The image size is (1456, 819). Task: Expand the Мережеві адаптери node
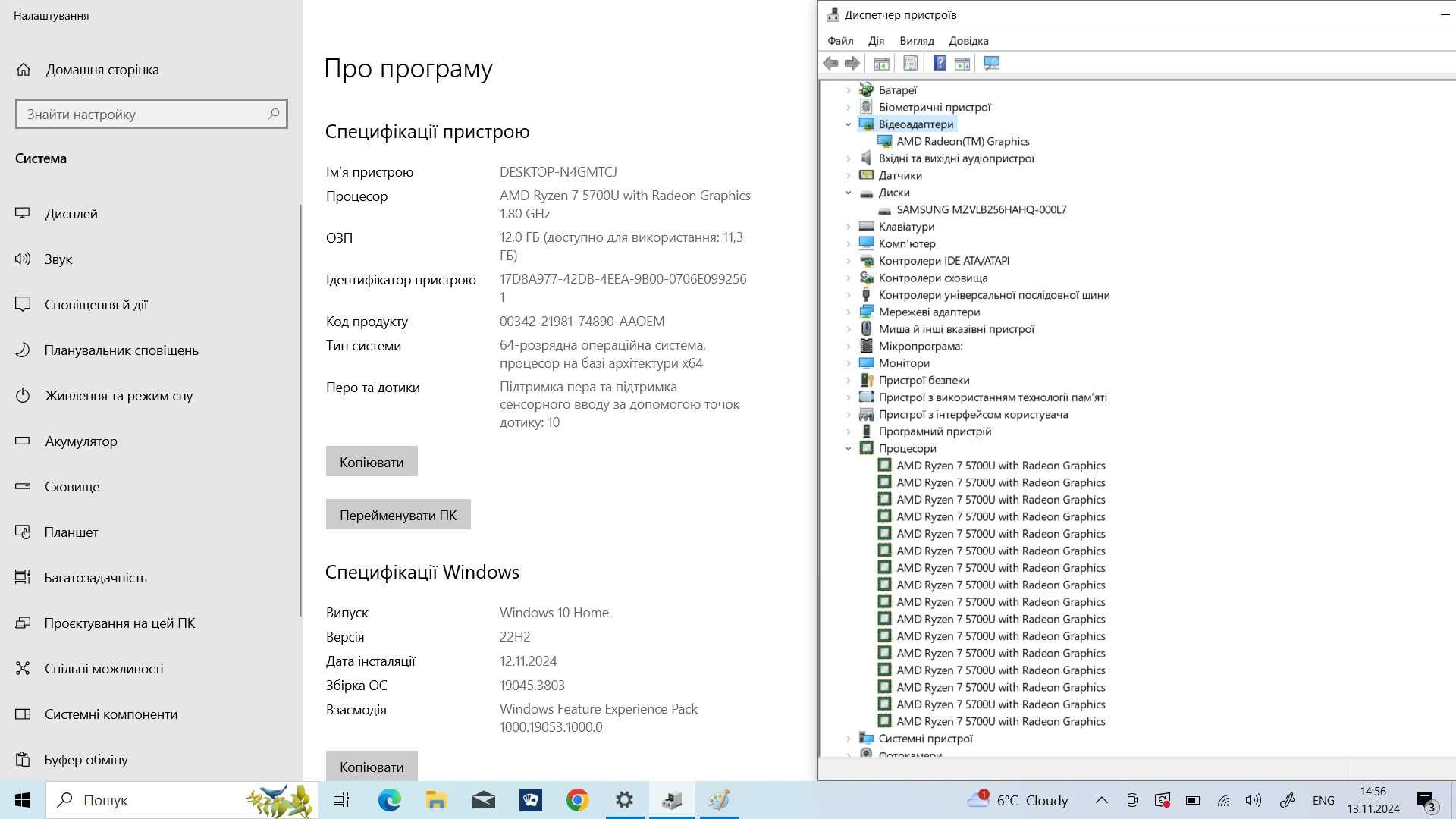849,312
